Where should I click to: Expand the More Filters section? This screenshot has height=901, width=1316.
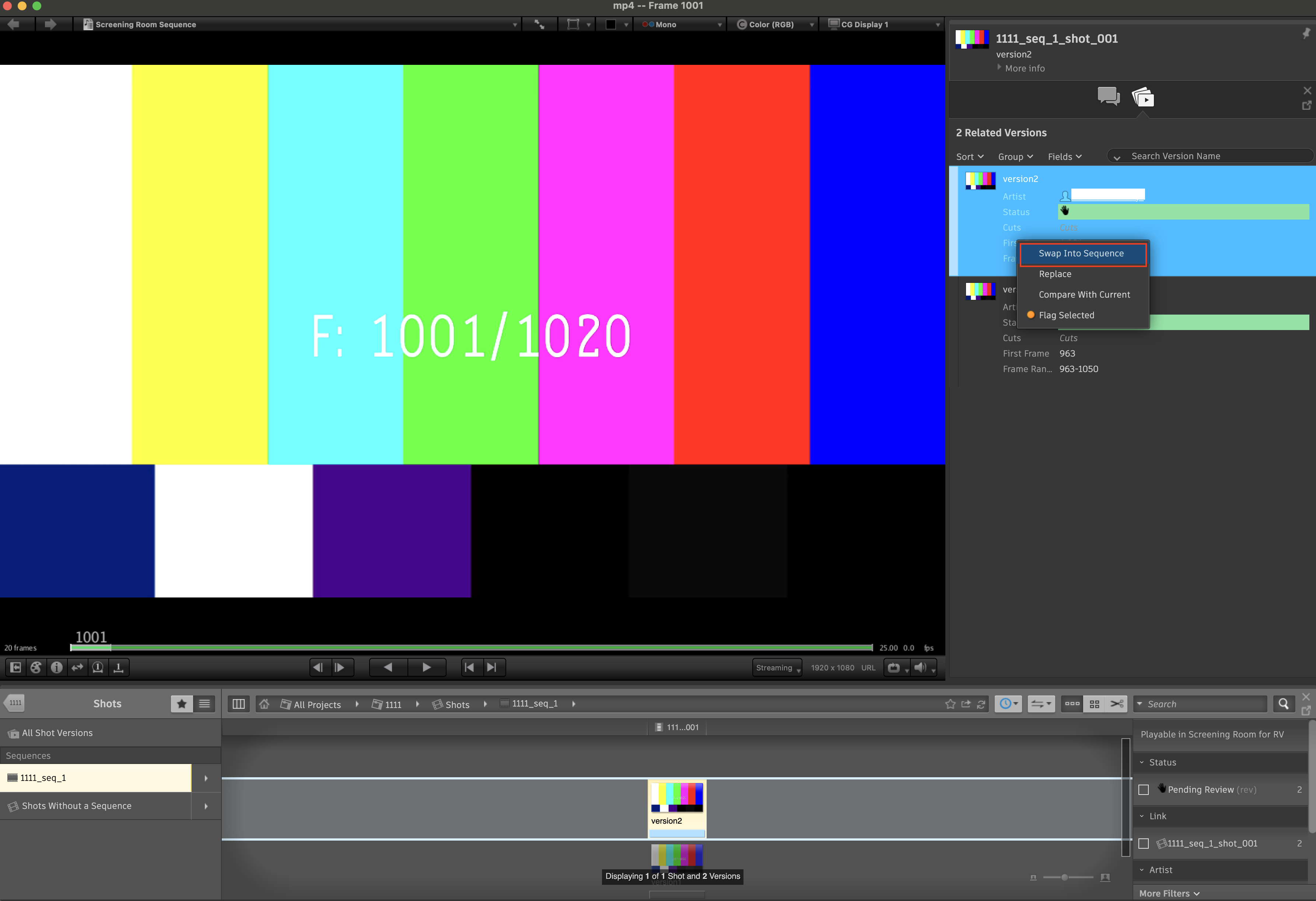[x=1168, y=893]
